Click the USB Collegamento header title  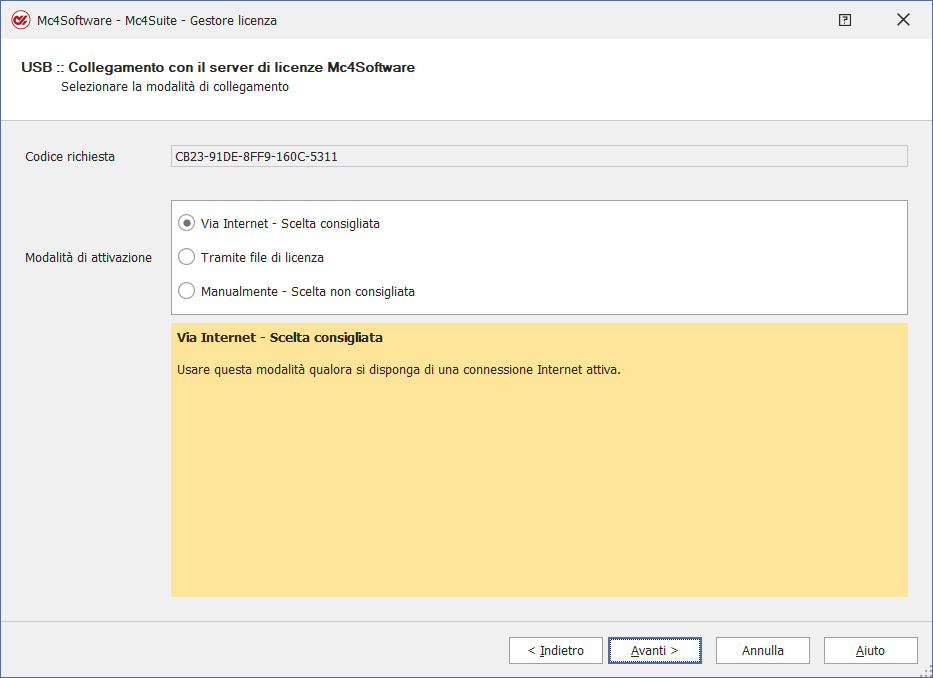coord(218,68)
